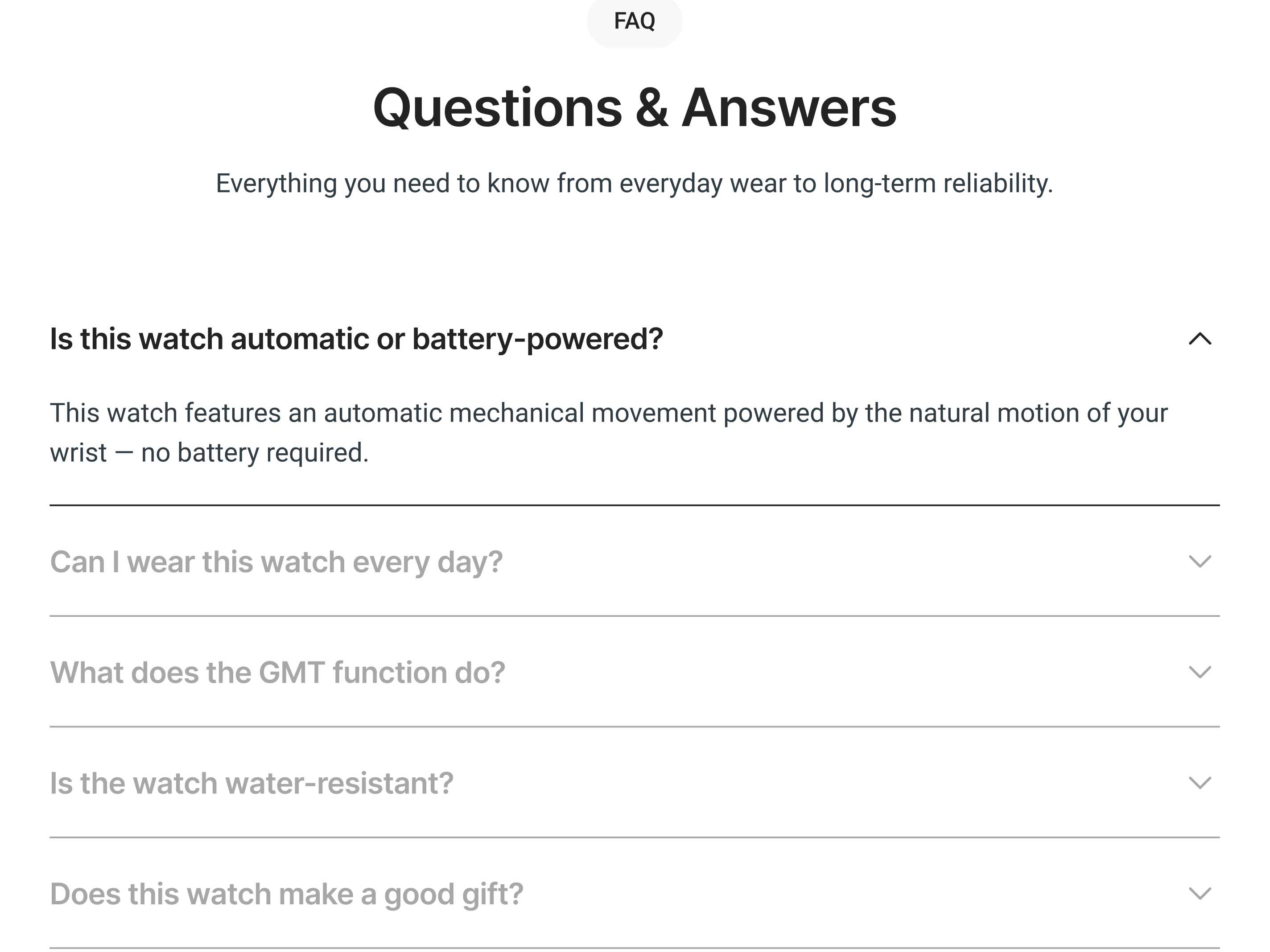
Task: Click "long-term reliability" in the subtitle
Action: click(938, 184)
